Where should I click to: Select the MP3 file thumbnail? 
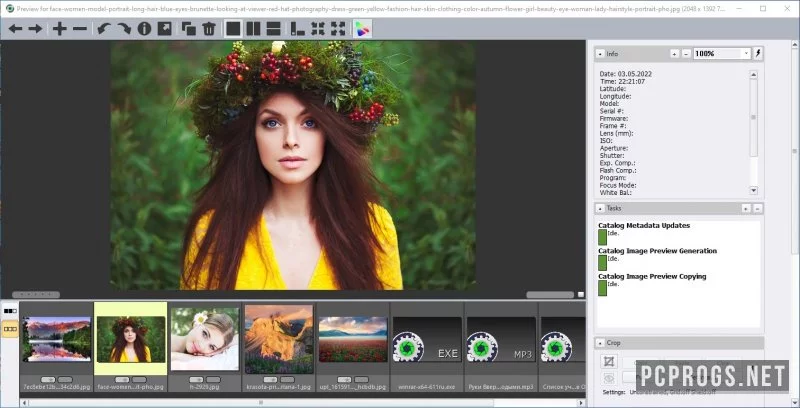(x=501, y=339)
